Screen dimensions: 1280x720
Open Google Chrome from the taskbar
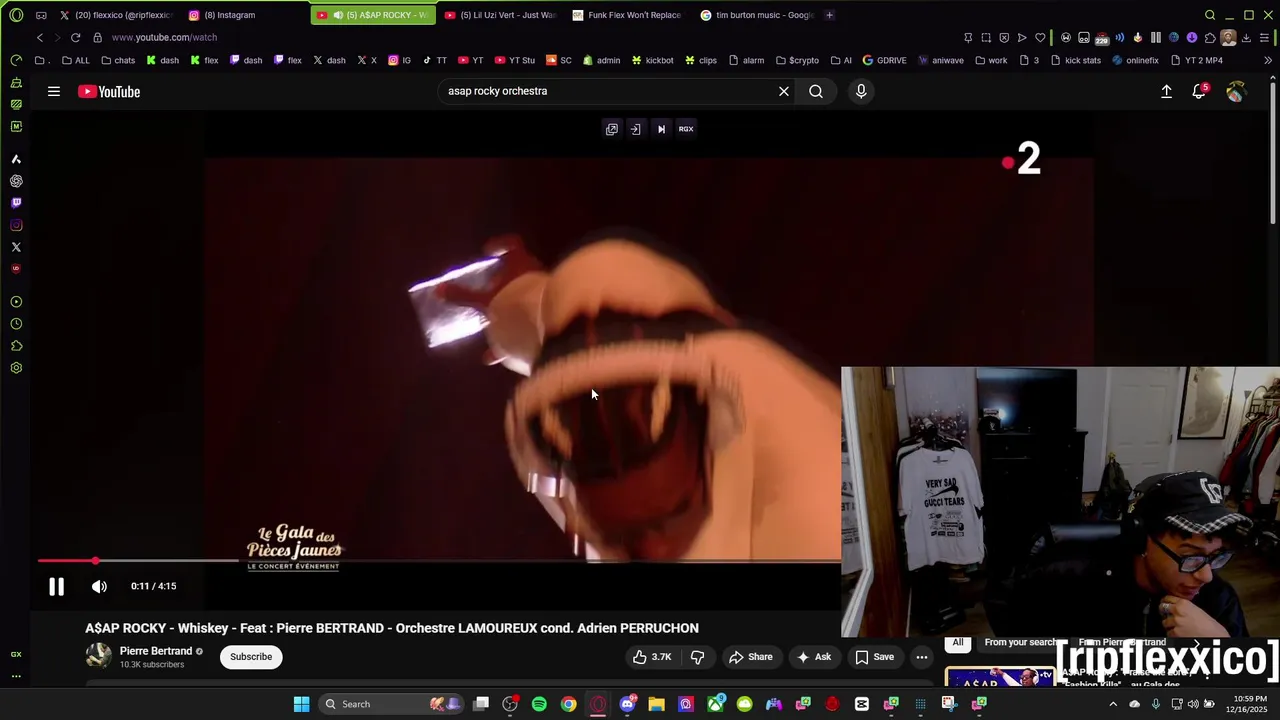click(x=568, y=704)
